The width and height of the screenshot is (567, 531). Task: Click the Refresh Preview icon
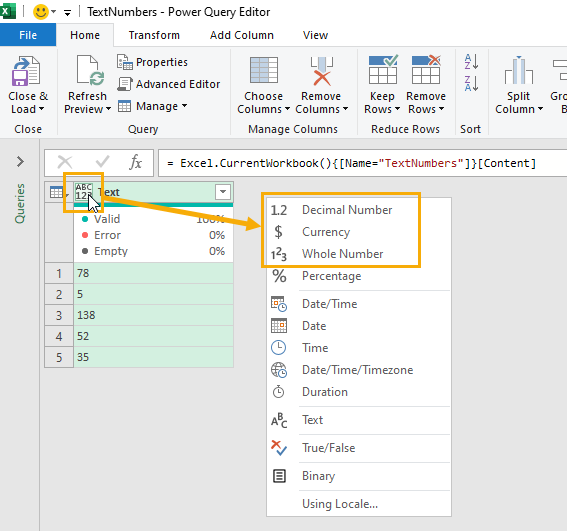point(90,71)
